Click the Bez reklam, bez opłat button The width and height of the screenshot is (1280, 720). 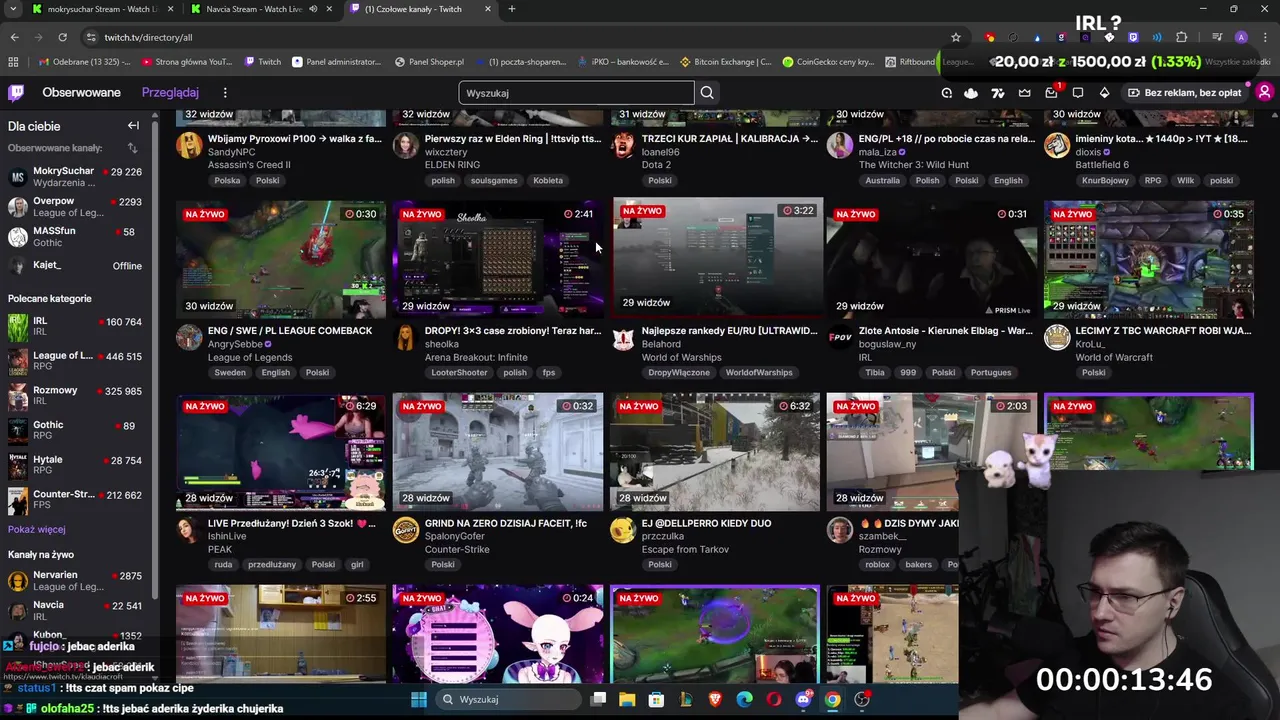[1184, 93]
